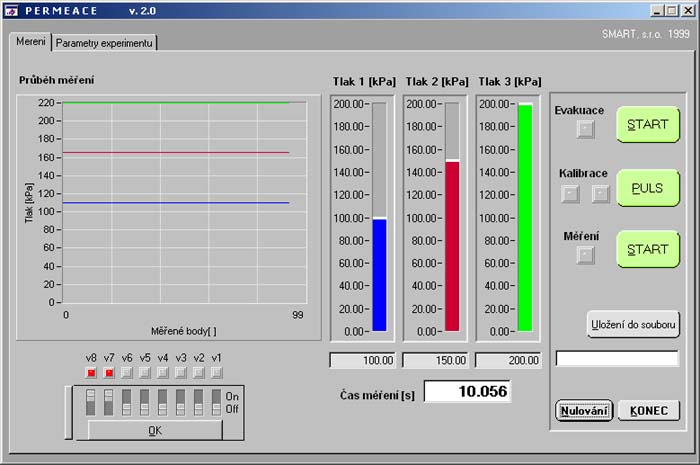Click the Tlak 3 value field 200.00
The width and height of the screenshot is (700, 465).
[508, 360]
